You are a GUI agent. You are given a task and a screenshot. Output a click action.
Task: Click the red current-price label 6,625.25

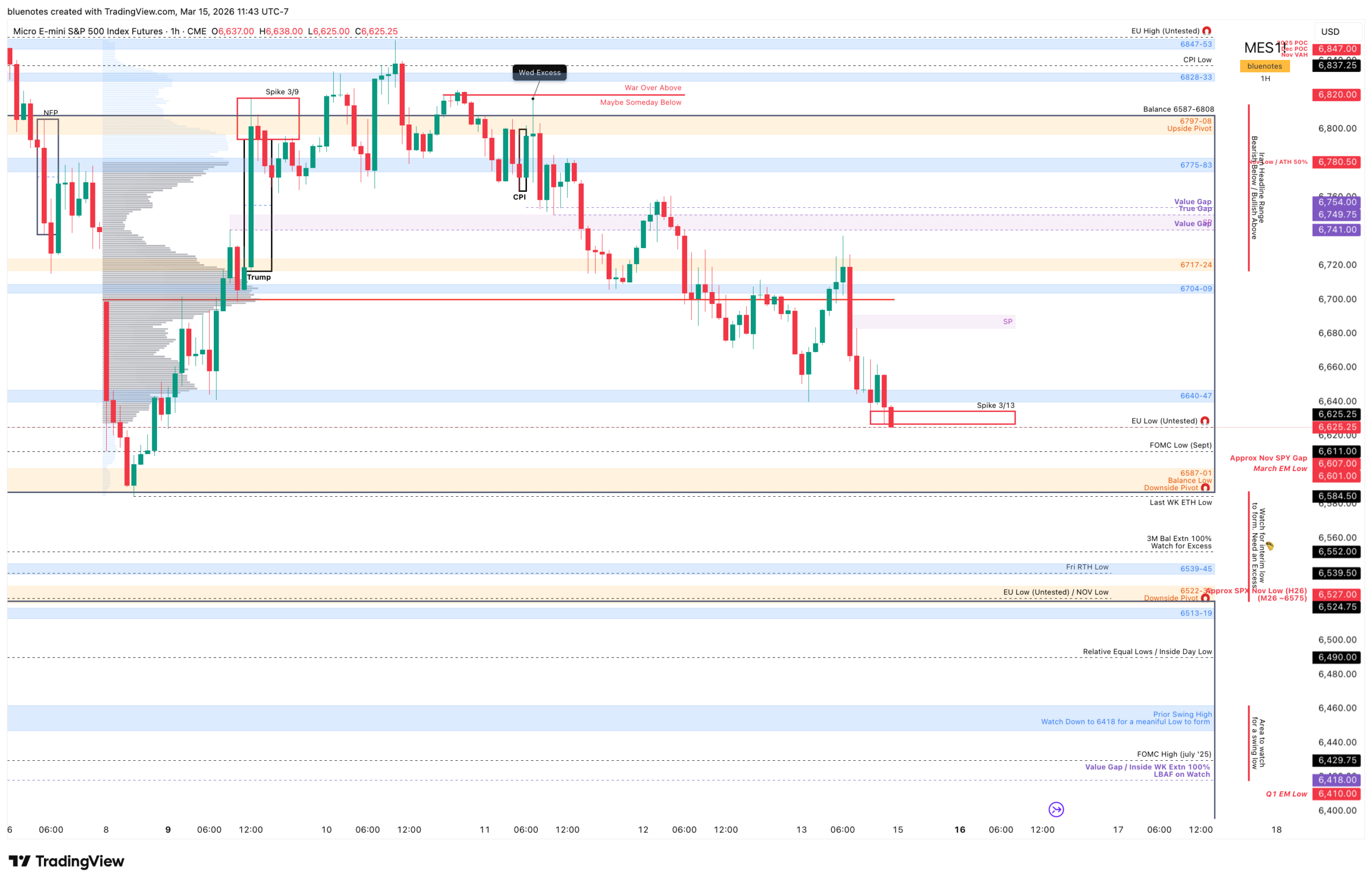[1337, 426]
